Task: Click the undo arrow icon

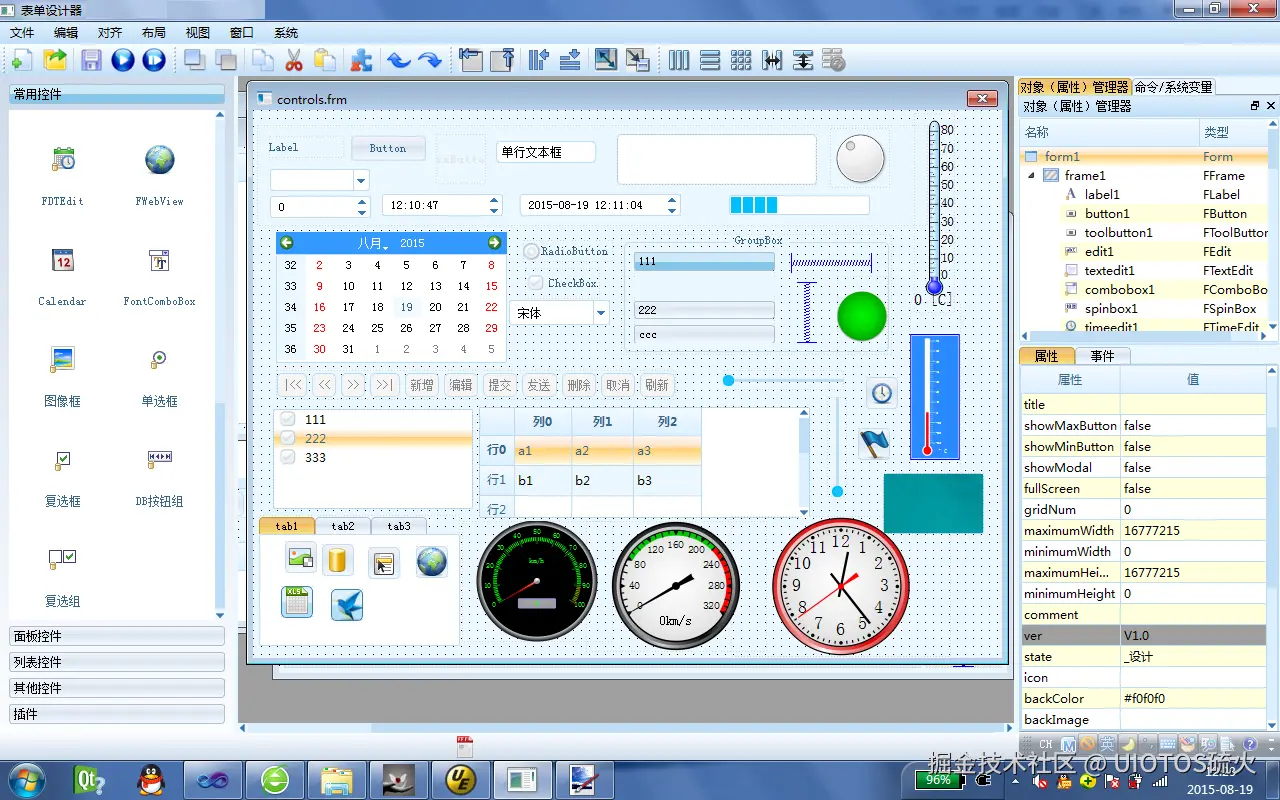Action: pos(399,60)
